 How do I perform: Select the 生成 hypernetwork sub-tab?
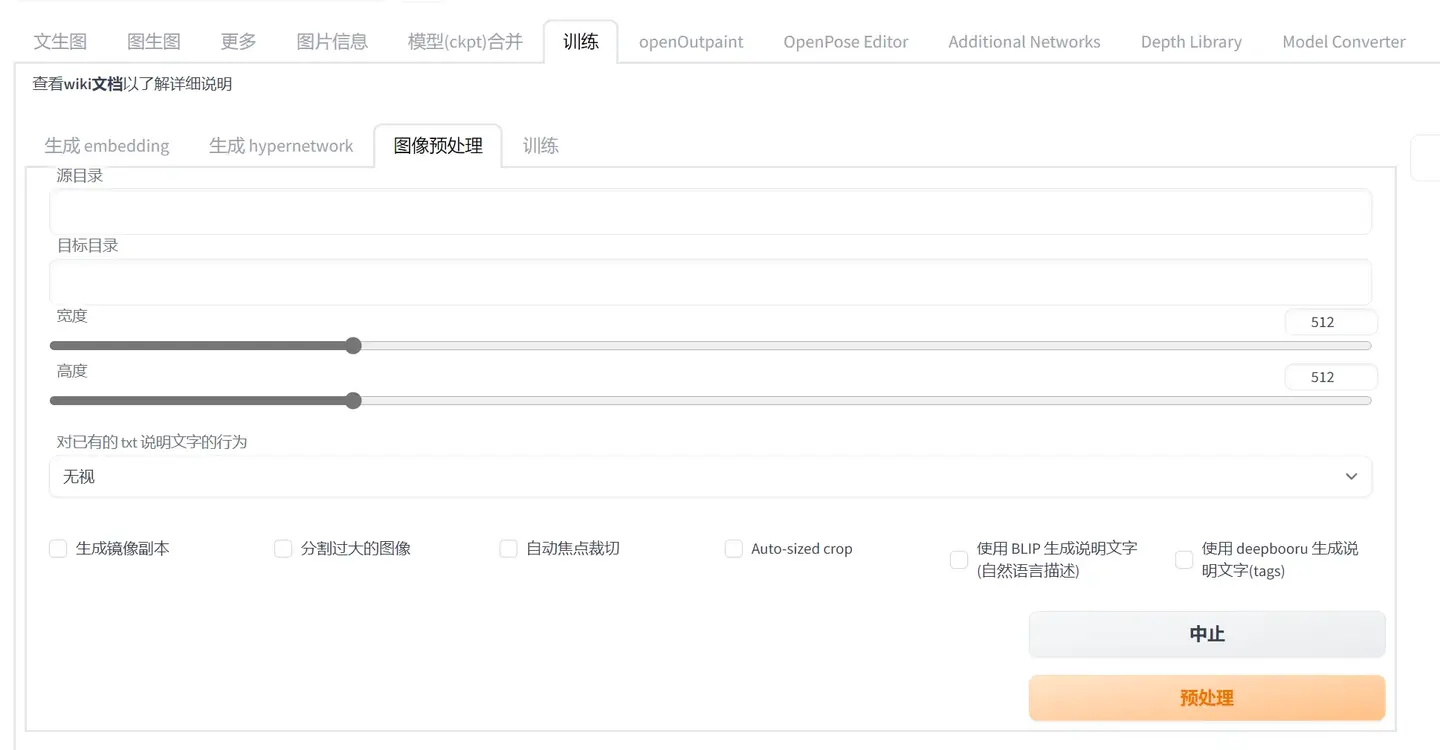[281, 146]
